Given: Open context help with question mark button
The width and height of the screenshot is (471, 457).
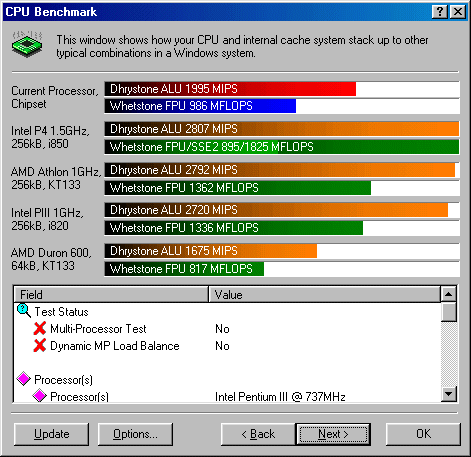Looking at the screenshot, I should click(x=440, y=12).
